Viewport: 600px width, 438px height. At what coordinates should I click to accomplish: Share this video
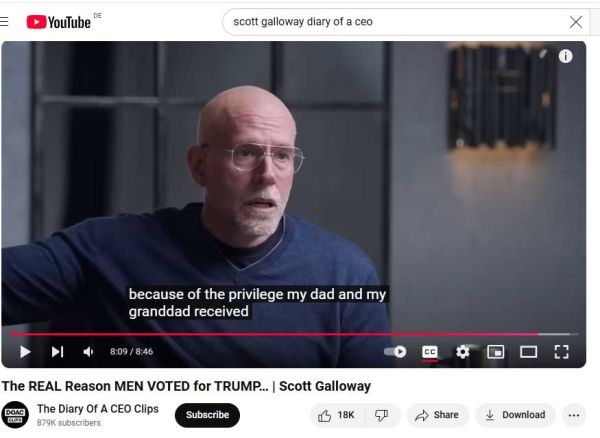[437, 415]
